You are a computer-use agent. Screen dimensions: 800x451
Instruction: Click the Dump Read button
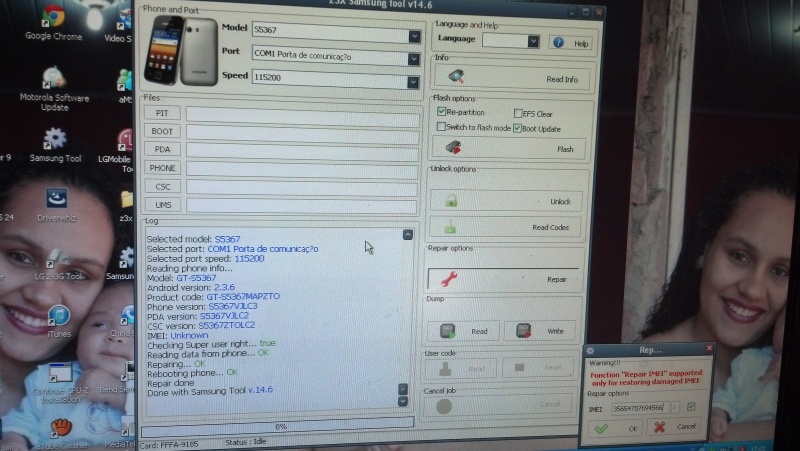pyautogui.click(x=463, y=331)
